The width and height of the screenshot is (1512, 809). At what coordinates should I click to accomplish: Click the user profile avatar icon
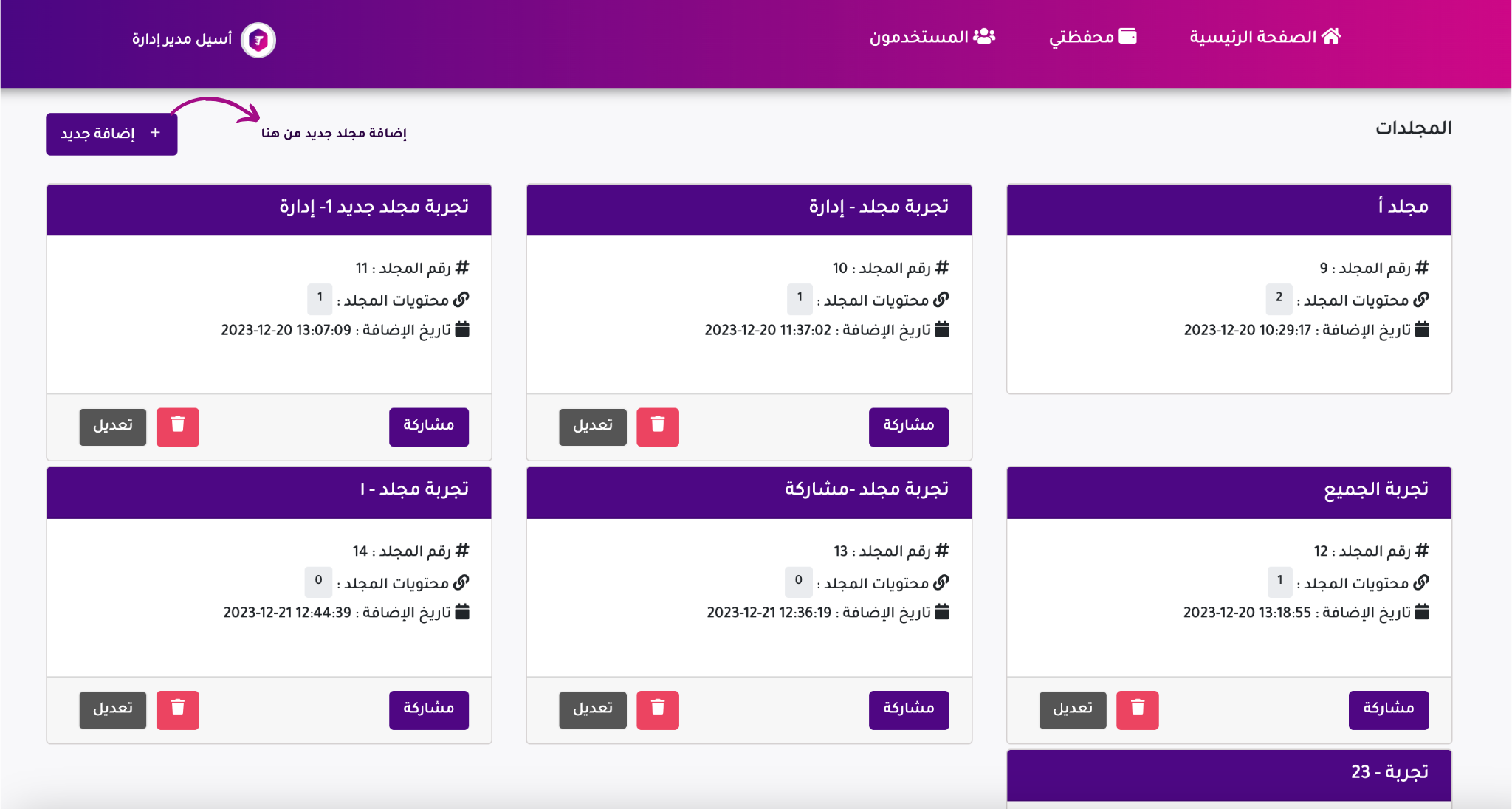pyautogui.click(x=258, y=40)
